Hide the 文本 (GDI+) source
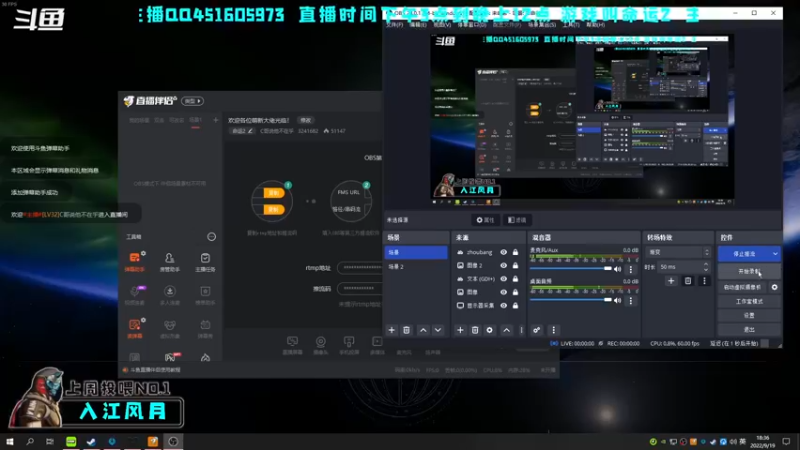This screenshot has width=800, height=450. pos(504,279)
